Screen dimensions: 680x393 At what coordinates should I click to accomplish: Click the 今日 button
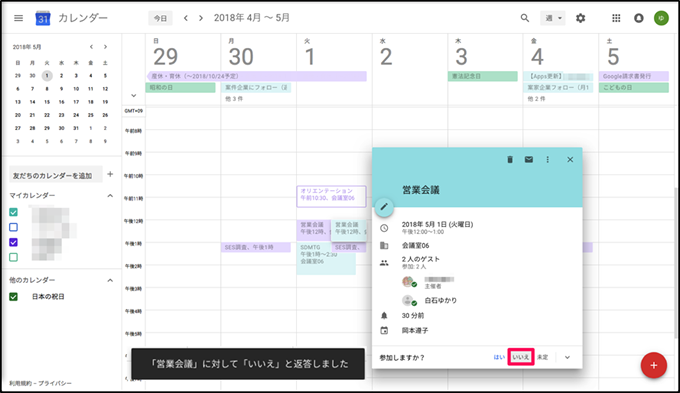pyautogui.click(x=160, y=18)
